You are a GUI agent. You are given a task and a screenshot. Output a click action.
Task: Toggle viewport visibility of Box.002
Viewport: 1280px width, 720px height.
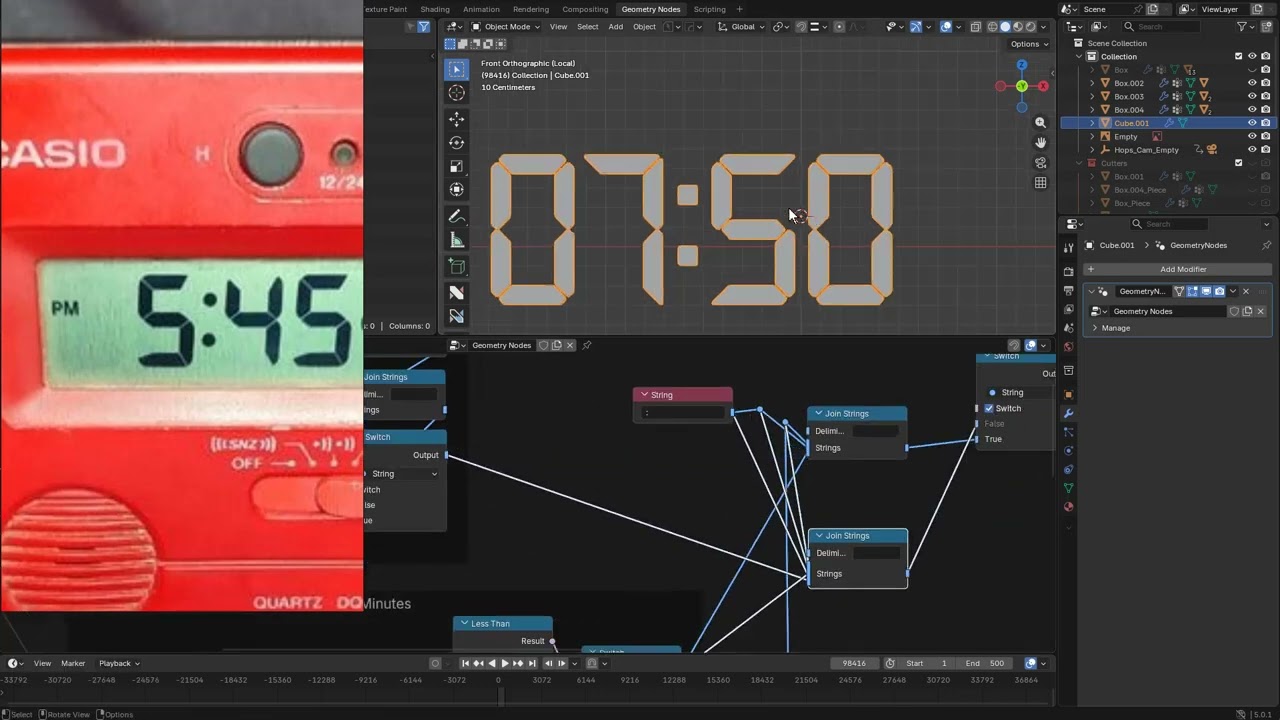[x=1252, y=83]
